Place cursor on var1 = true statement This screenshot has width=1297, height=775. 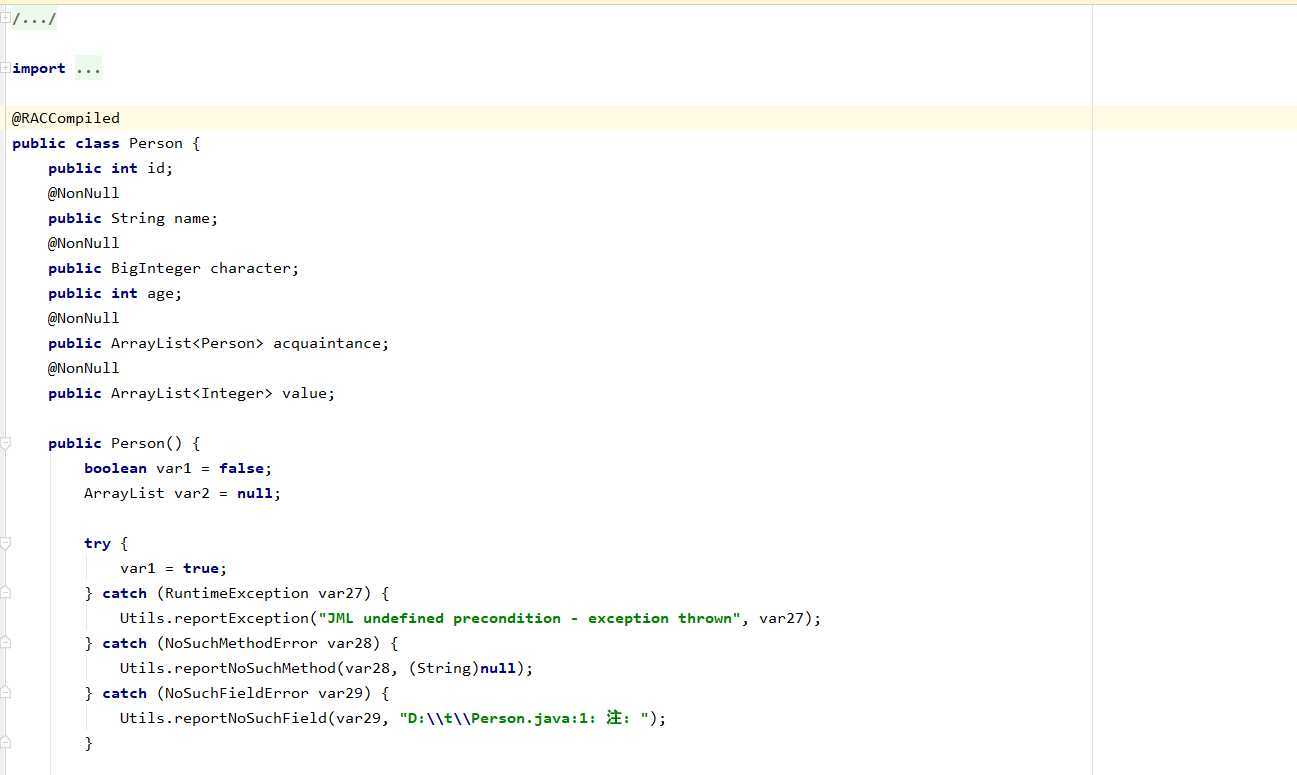point(174,568)
